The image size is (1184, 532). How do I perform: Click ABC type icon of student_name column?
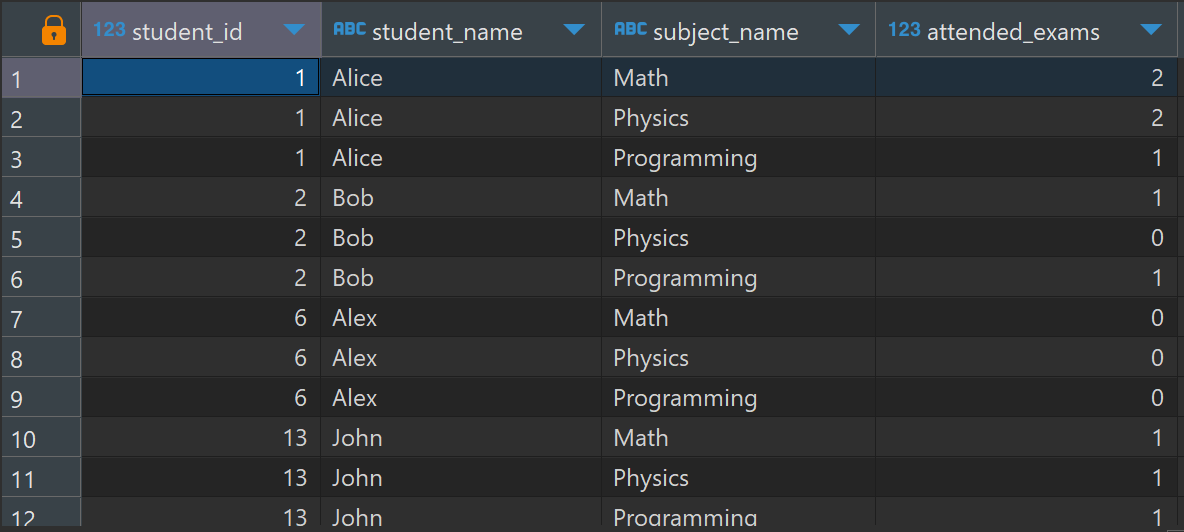(350, 30)
